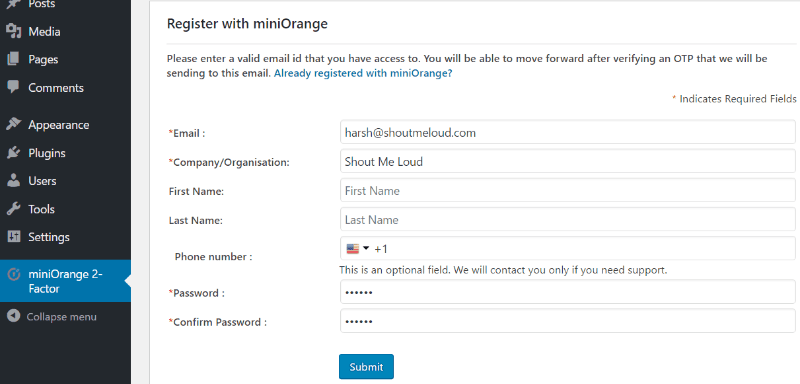Submit the registration form
The width and height of the screenshot is (800, 384).
point(366,367)
